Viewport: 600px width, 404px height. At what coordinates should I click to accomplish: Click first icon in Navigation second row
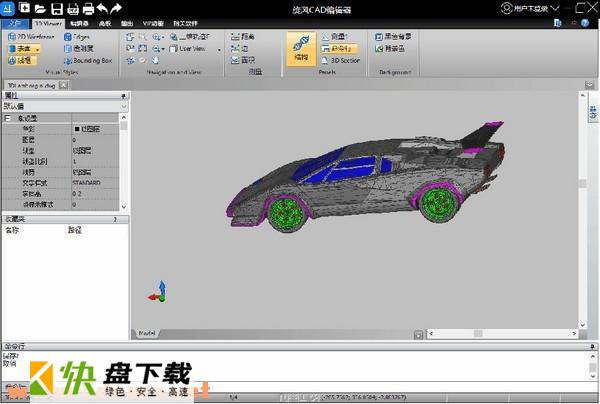(x=130, y=49)
